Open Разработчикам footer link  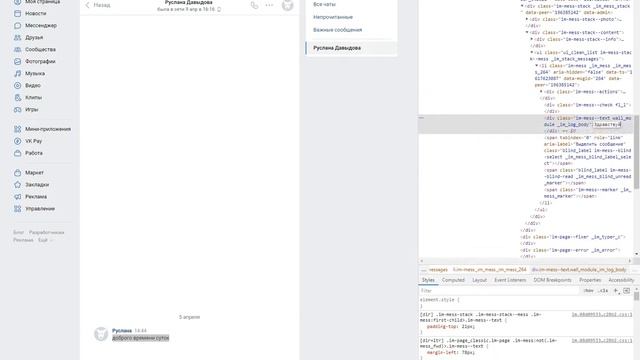click(x=47, y=232)
